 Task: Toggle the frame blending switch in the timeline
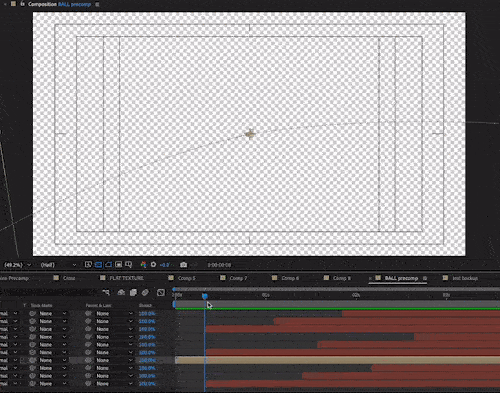click(x=133, y=293)
